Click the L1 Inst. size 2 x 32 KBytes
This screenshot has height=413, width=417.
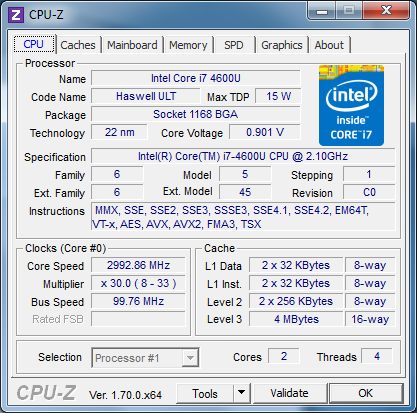click(x=296, y=283)
